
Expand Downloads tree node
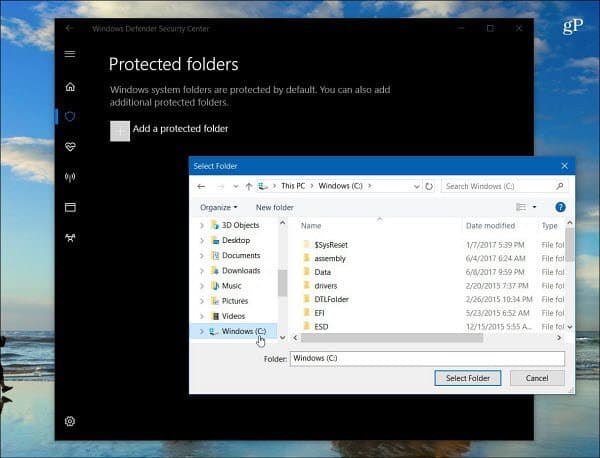(x=202, y=271)
